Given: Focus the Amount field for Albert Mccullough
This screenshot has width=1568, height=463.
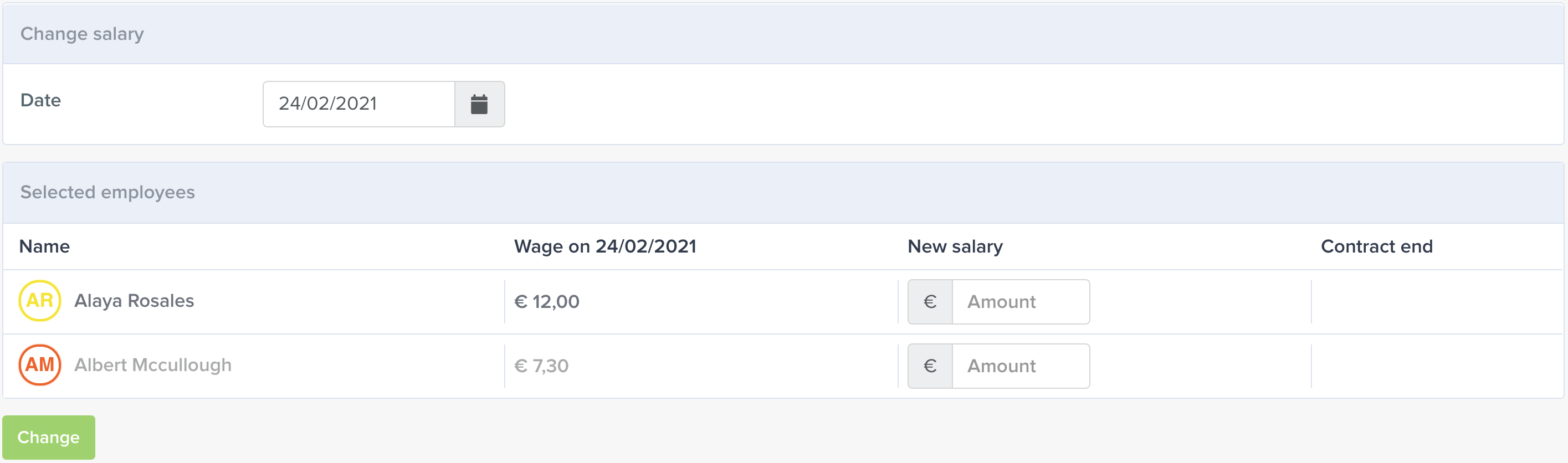Looking at the screenshot, I should pos(1021,366).
